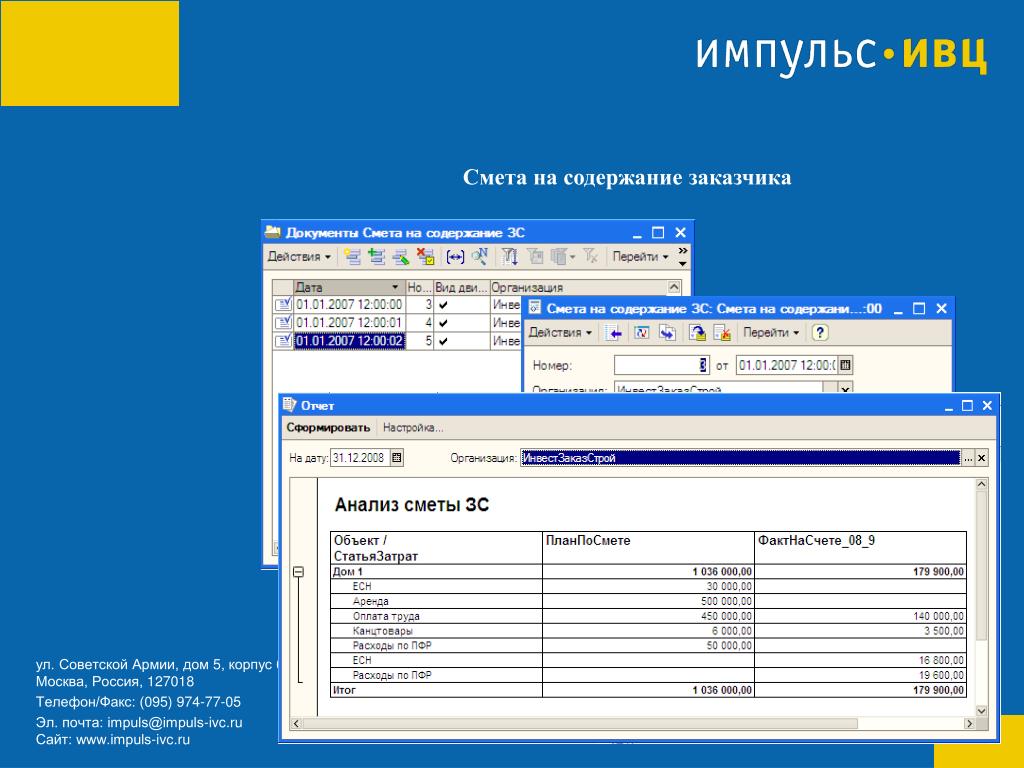Click the help question mark icon
Screen dimensions: 1024x768
point(820,332)
